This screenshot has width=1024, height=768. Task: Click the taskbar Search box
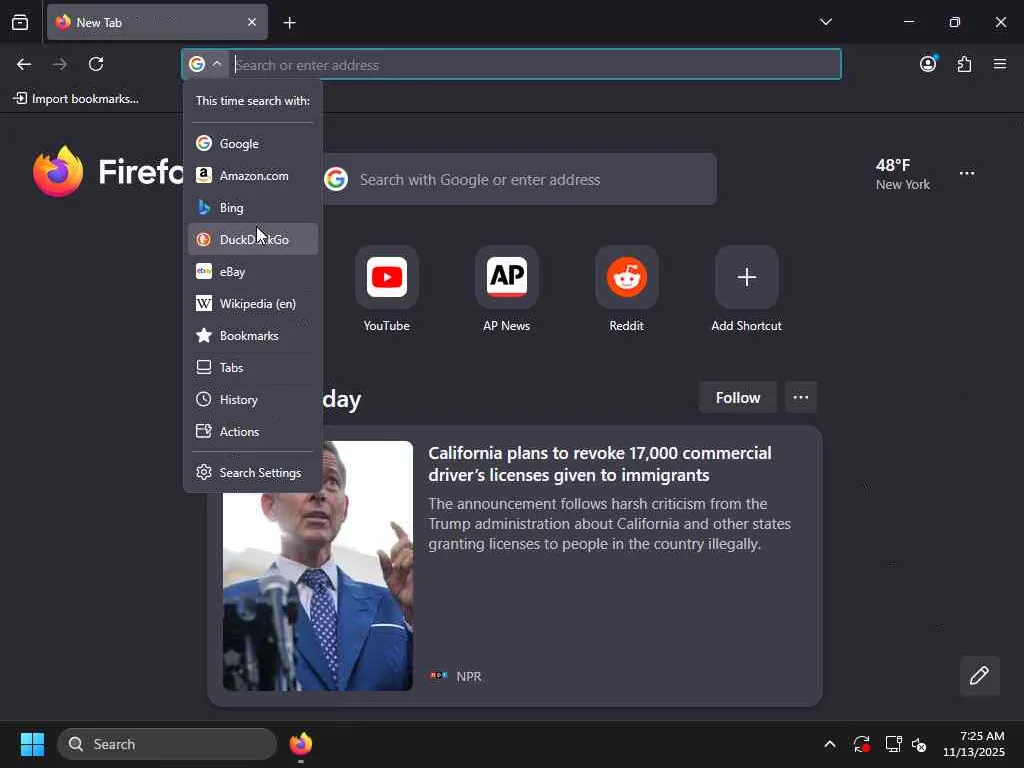click(x=167, y=744)
